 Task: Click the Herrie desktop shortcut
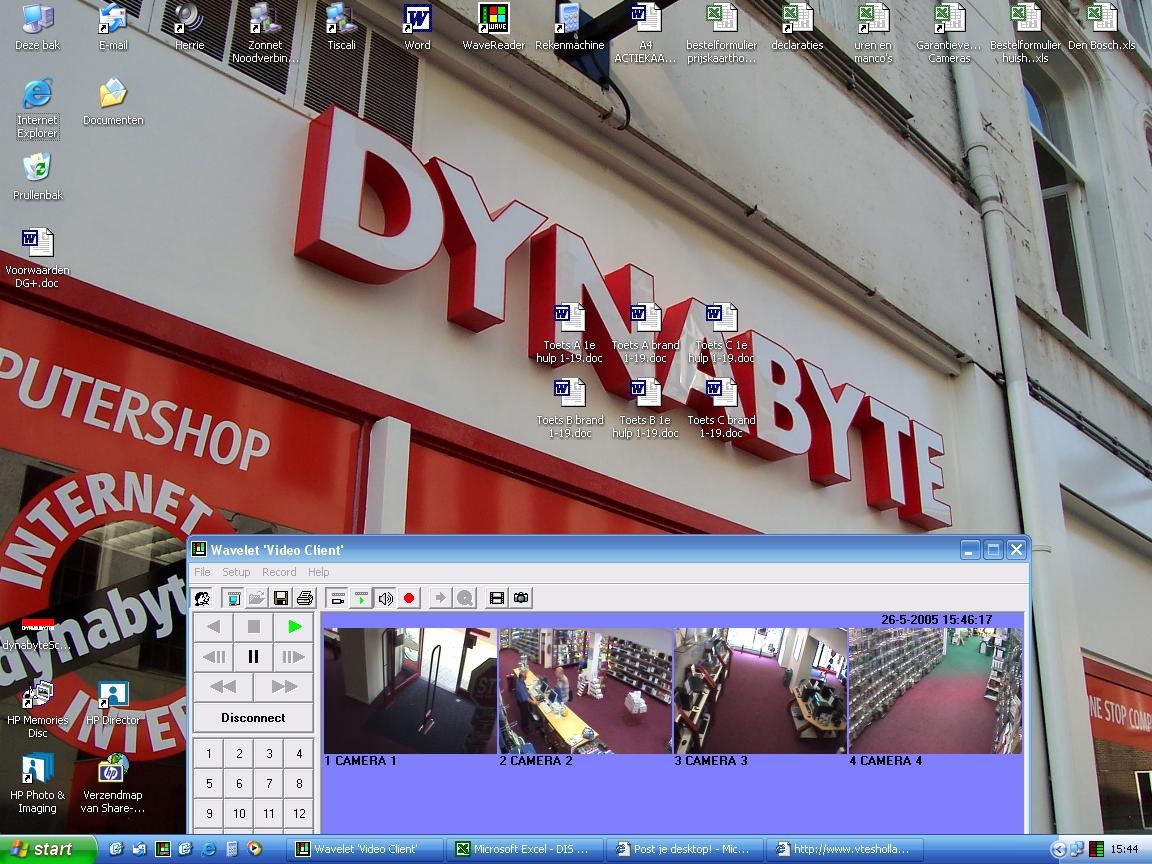[190, 28]
